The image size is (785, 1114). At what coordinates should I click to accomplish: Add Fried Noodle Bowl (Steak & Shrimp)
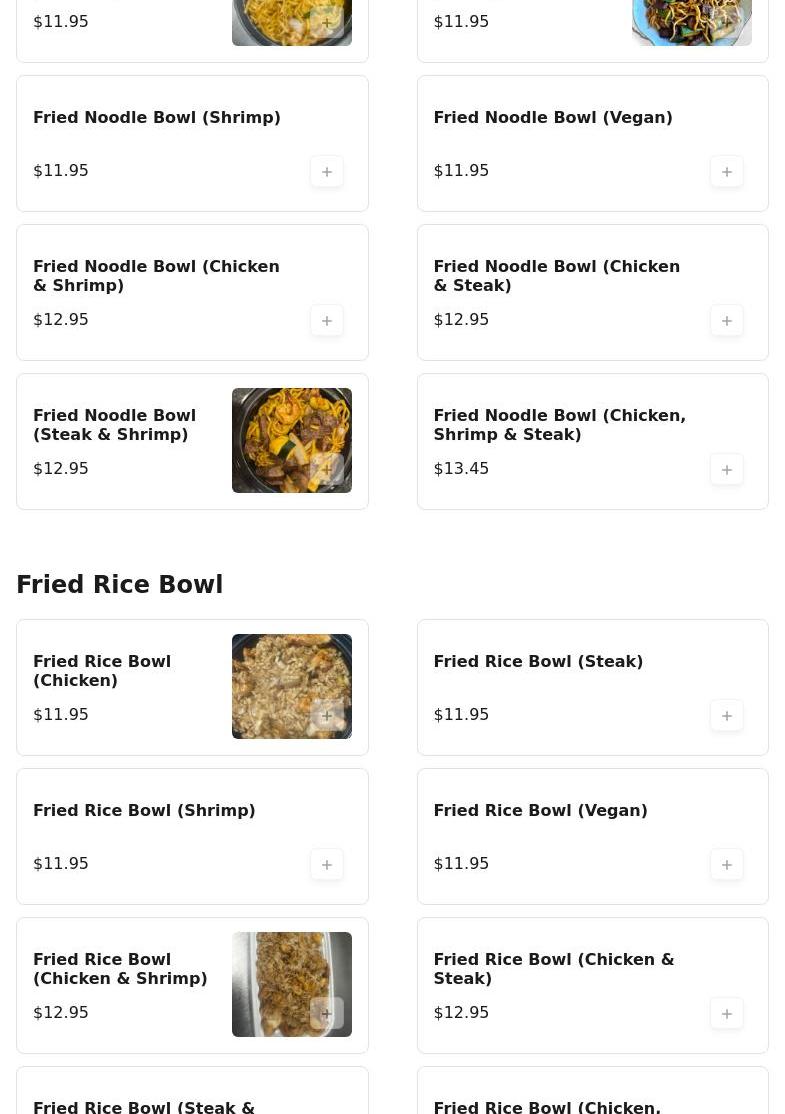(327, 470)
